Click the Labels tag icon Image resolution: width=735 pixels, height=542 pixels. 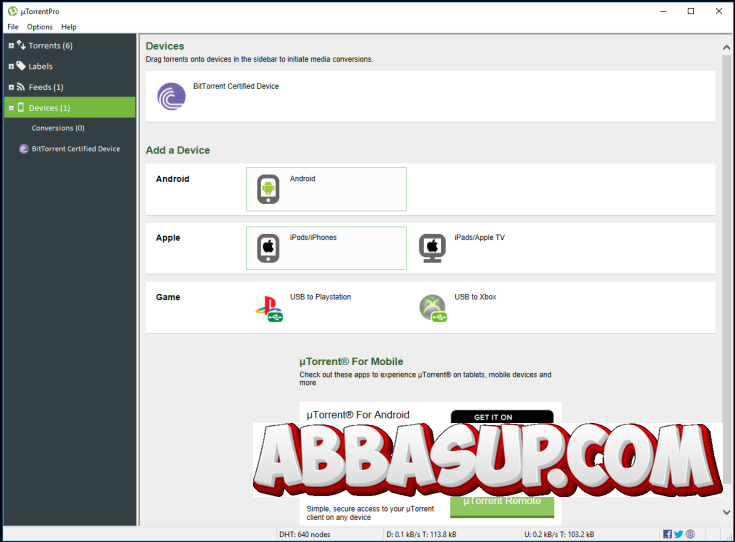[x=21, y=66]
